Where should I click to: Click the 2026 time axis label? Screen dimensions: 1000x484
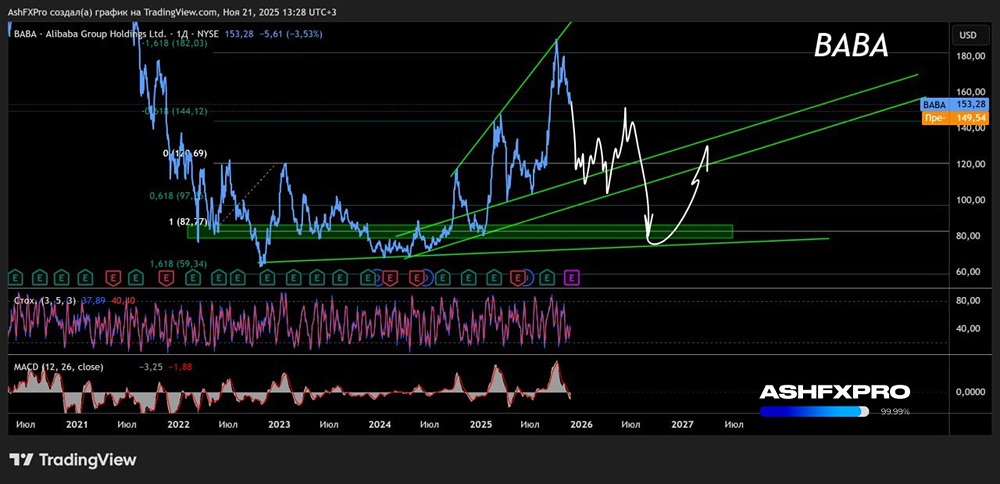(x=582, y=424)
